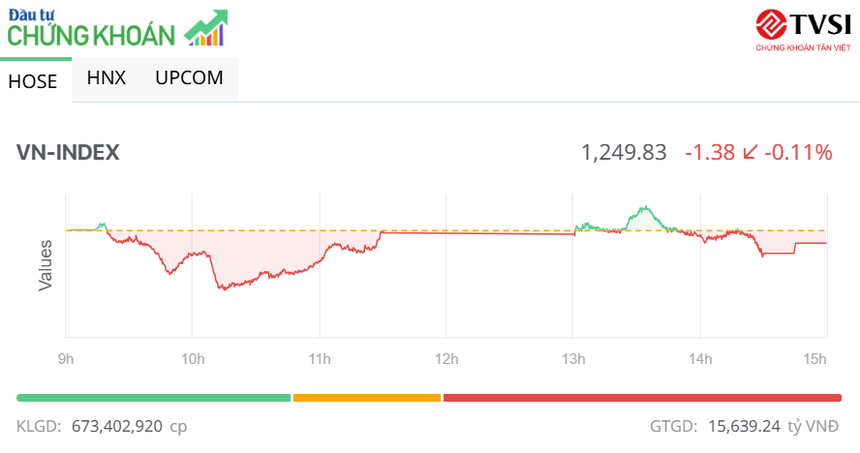The width and height of the screenshot is (860, 453).
Task: Click the green peak on the chart line
Action: (646, 209)
